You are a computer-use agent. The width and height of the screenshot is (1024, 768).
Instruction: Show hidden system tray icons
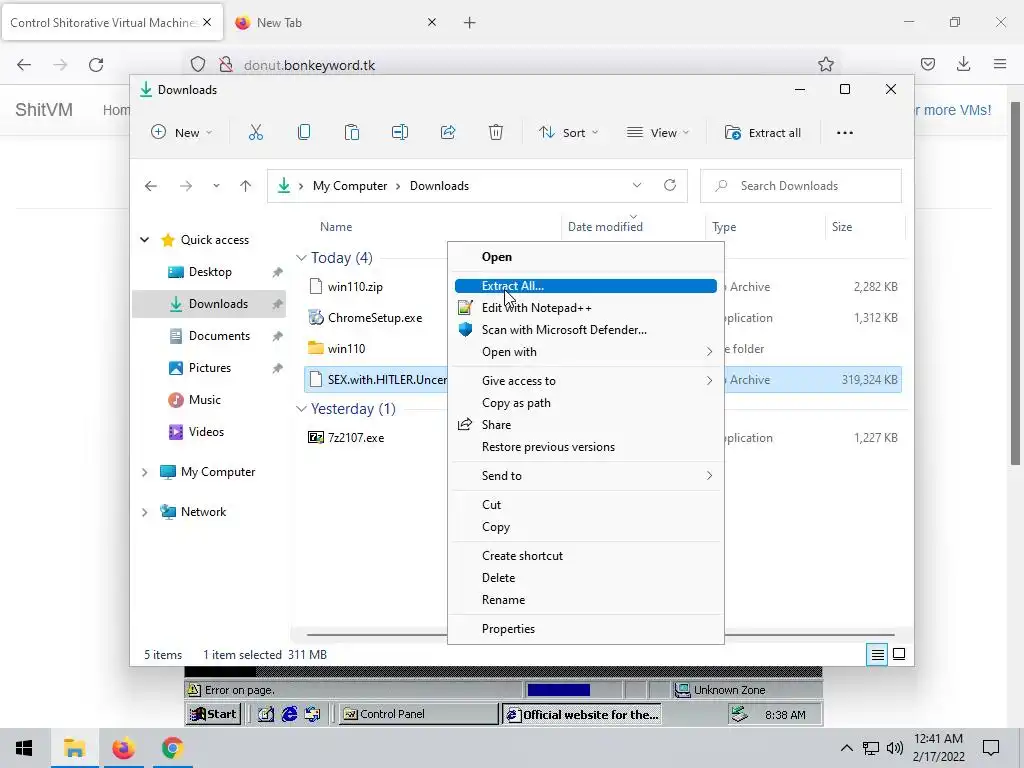846,748
